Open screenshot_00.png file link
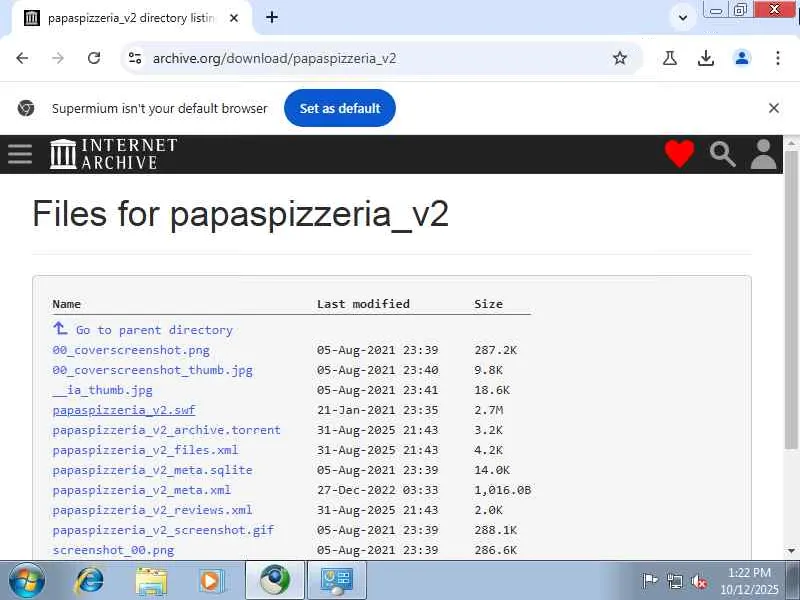The height and width of the screenshot is (600, 800). (x=113, y=549)
